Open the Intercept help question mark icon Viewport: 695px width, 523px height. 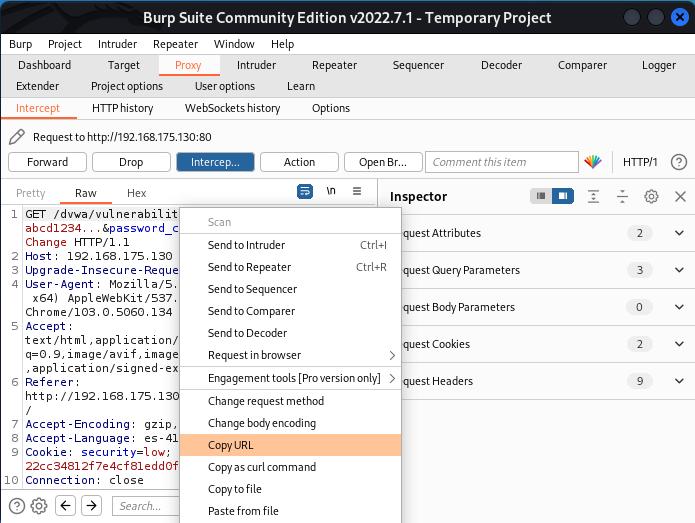tap(679, 162)
